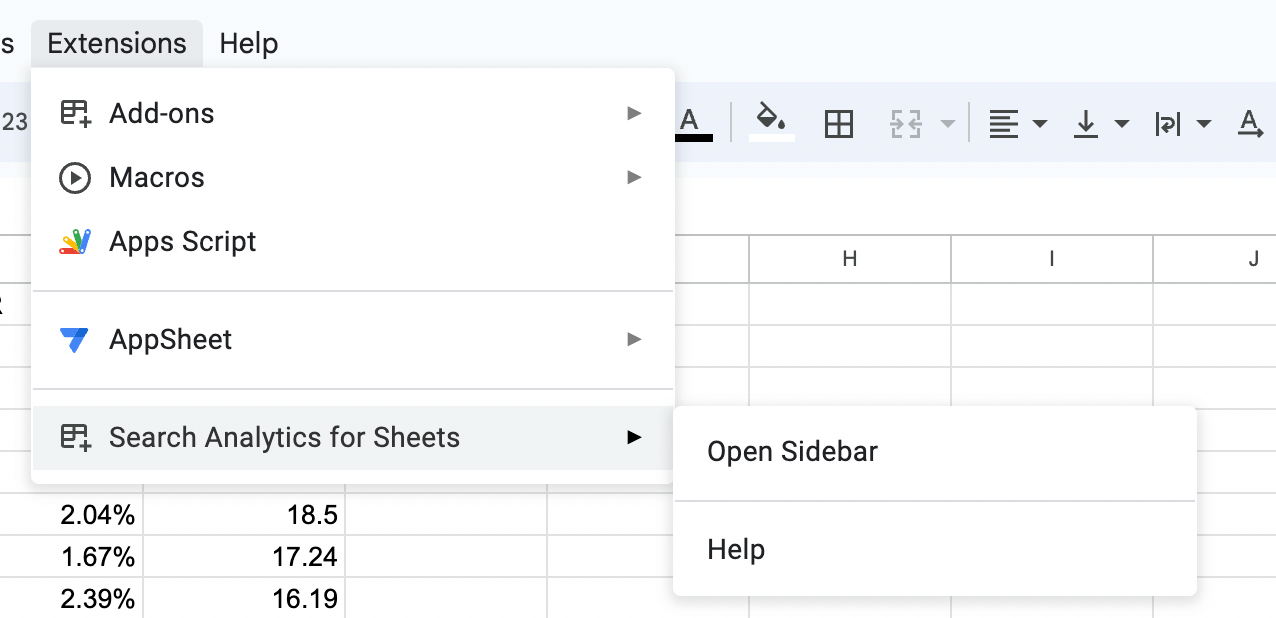
Task: Click the Apps Script colorful icon
Action: 75,242
